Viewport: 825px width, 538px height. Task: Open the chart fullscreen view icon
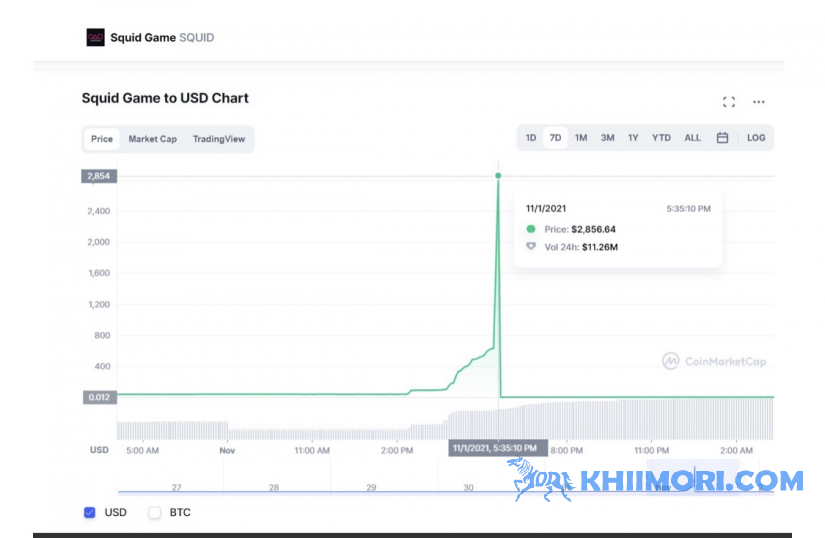(x=729, y=101)
